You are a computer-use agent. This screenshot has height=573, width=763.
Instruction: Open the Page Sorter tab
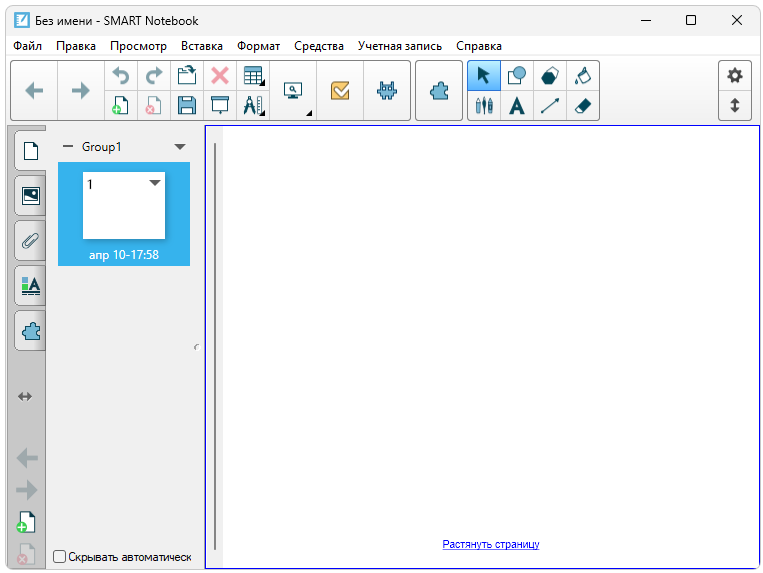coord(31,151)
